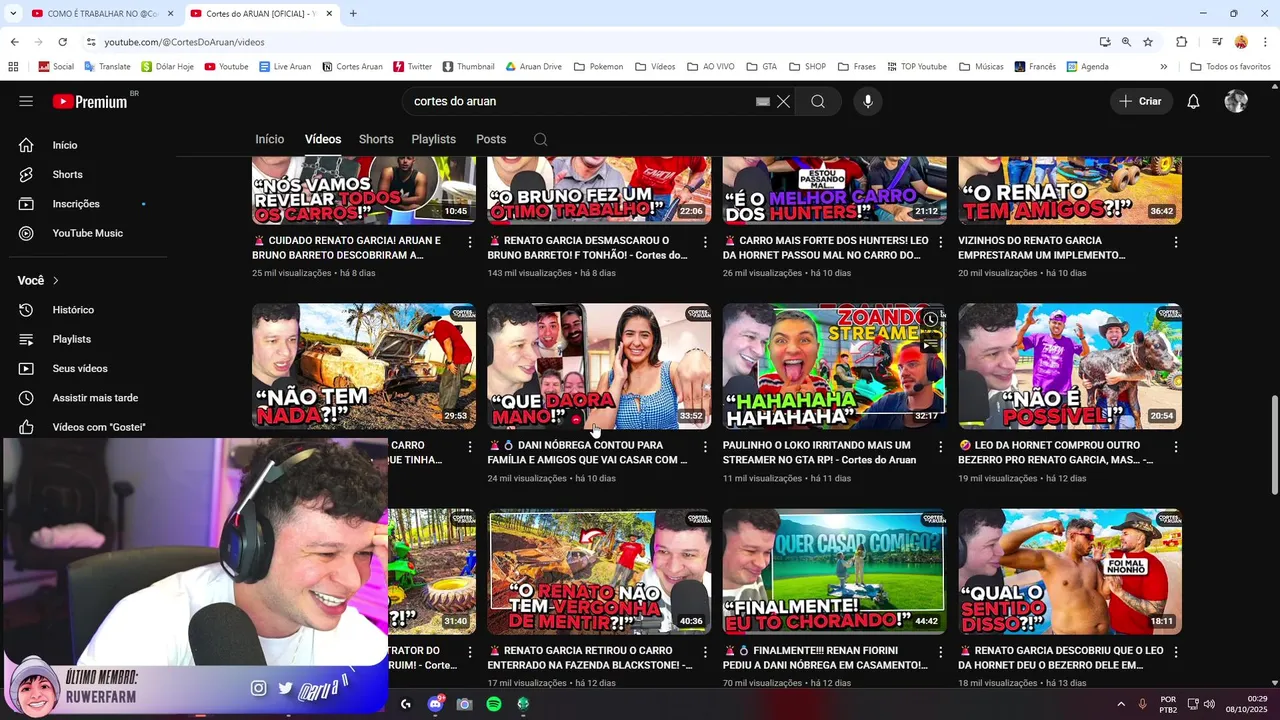Open Chrome zoom indicator icon

pyautogui.click(x=1126, y=42)
